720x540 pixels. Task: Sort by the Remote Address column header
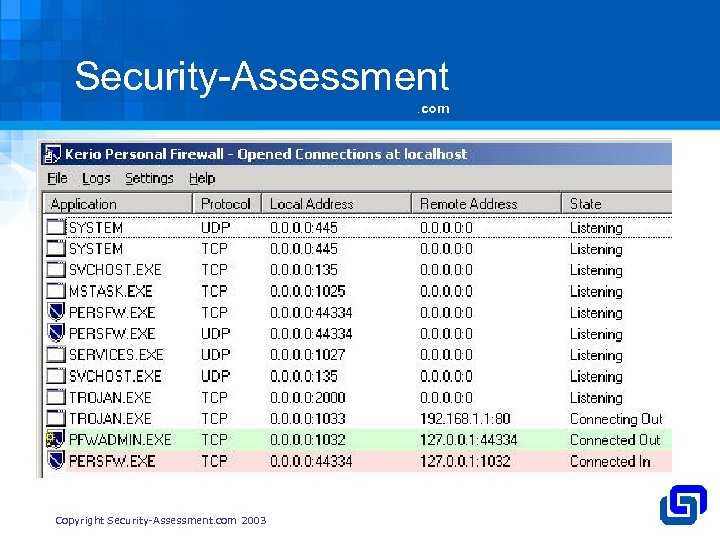[x=486, y=203]
